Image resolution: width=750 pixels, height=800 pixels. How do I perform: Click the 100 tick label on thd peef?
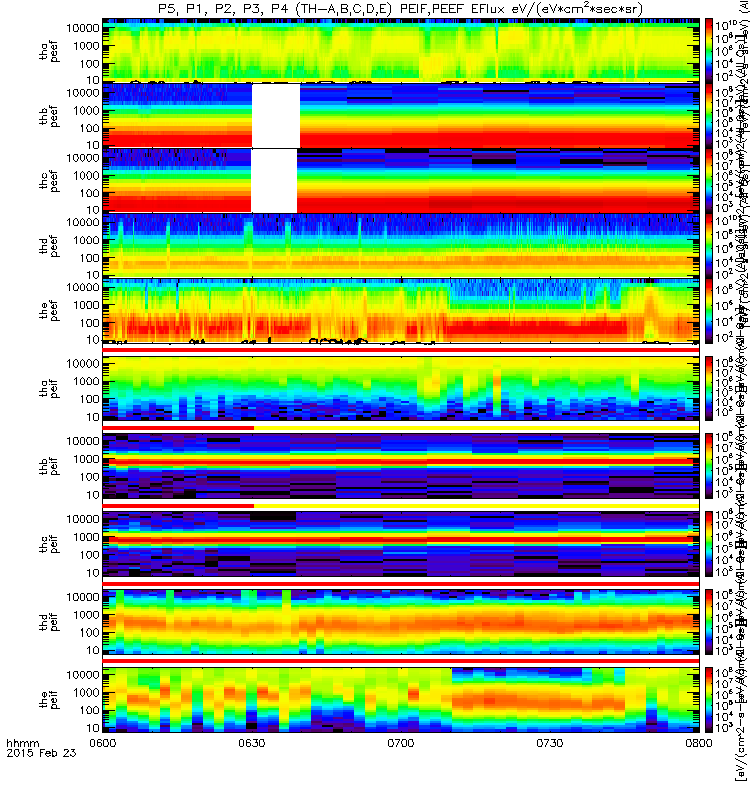(x=89, y=258)
